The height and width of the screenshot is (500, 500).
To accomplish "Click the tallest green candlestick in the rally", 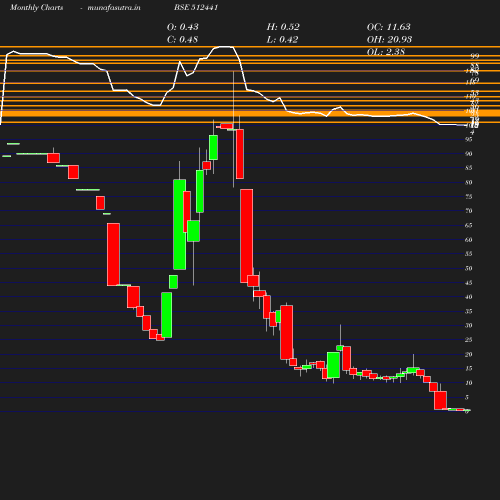I will [180, 224].
